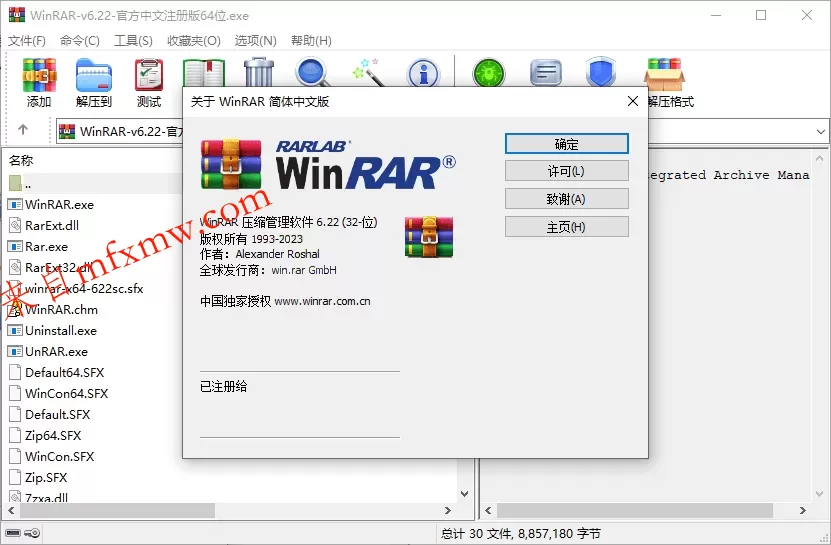The height and width of the screenshot is (545, 831).
Task: Start the green Virus Scan tool
Action: (x=489, y=73)
